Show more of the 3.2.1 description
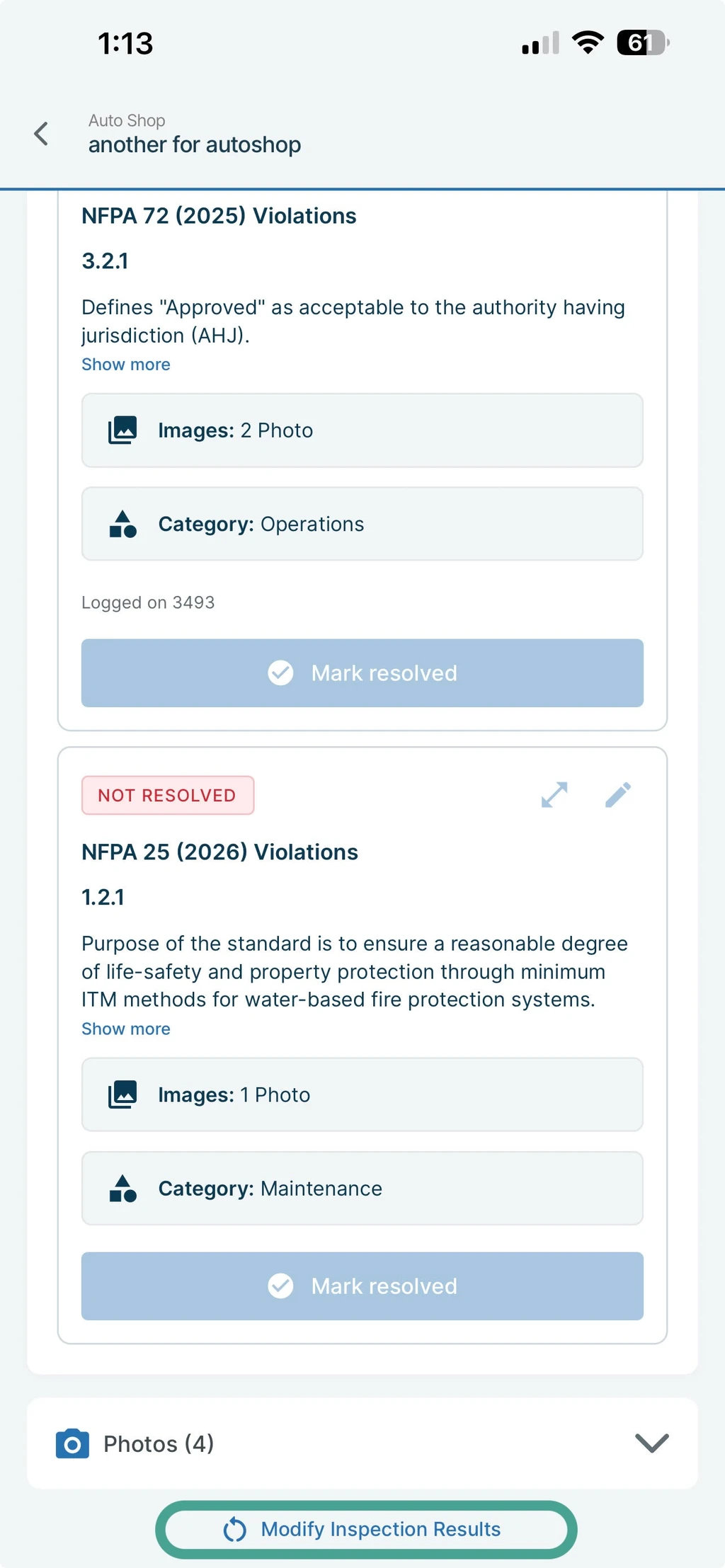Viewport: 725px width, 1568px height. coord(126,364)
